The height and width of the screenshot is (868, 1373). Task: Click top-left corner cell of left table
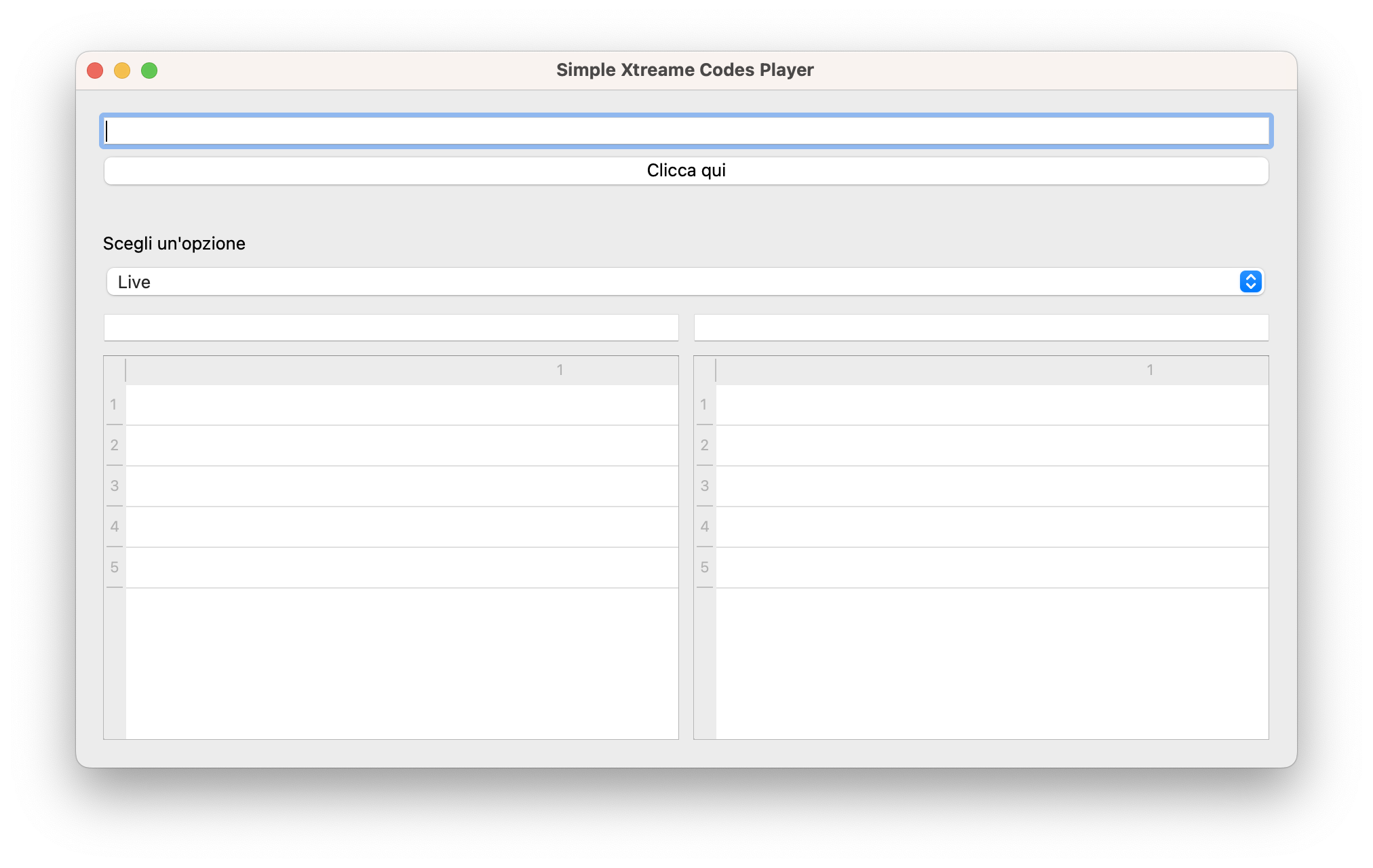pos(115,370)
